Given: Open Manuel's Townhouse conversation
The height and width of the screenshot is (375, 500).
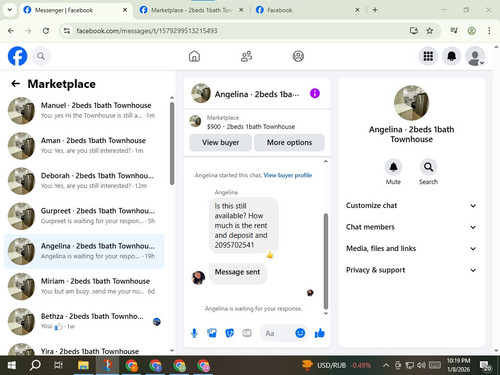Looking at the screenshot, I should [x=84, y=110].
